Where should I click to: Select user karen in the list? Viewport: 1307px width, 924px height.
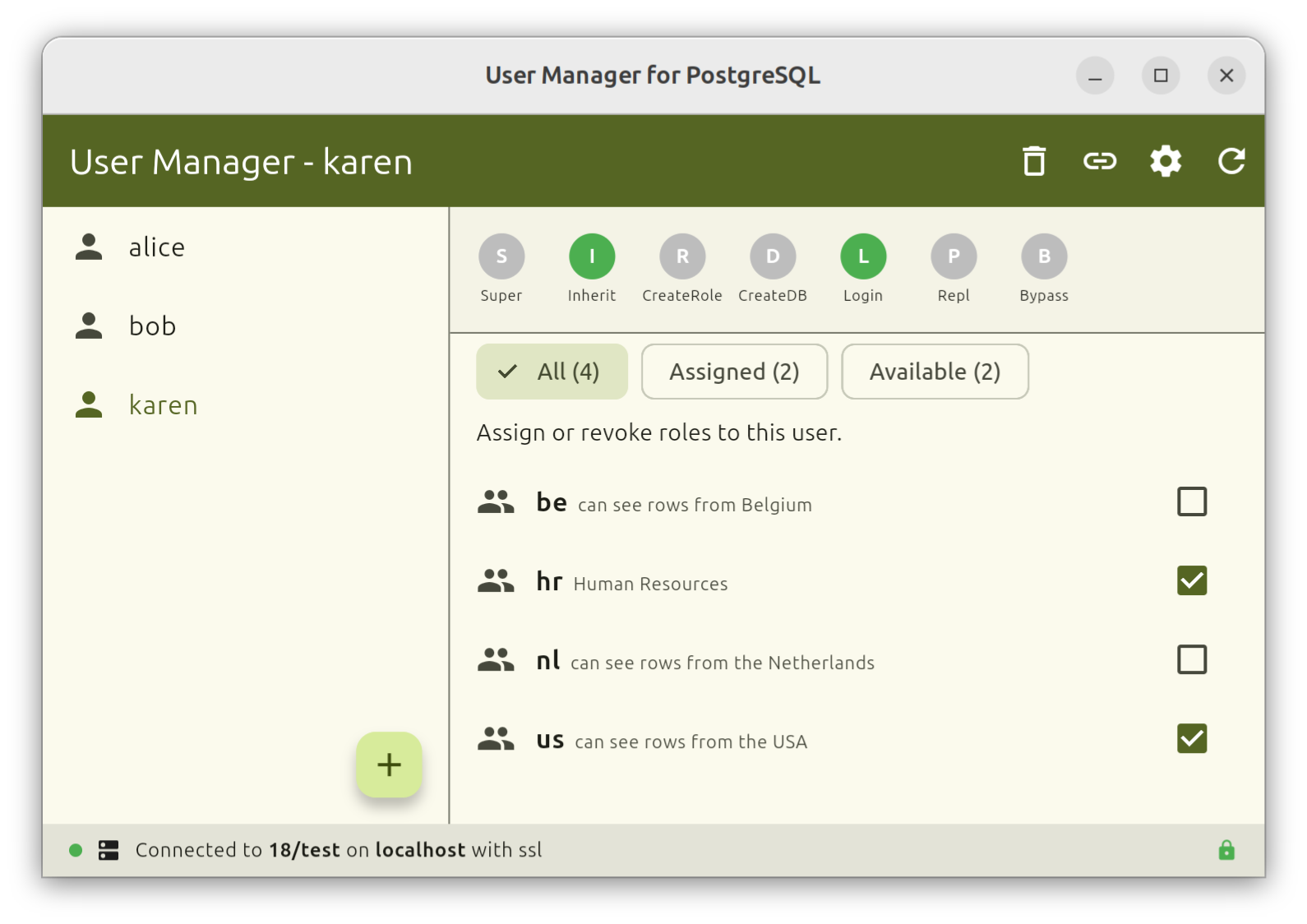click(x=246, y=404)
